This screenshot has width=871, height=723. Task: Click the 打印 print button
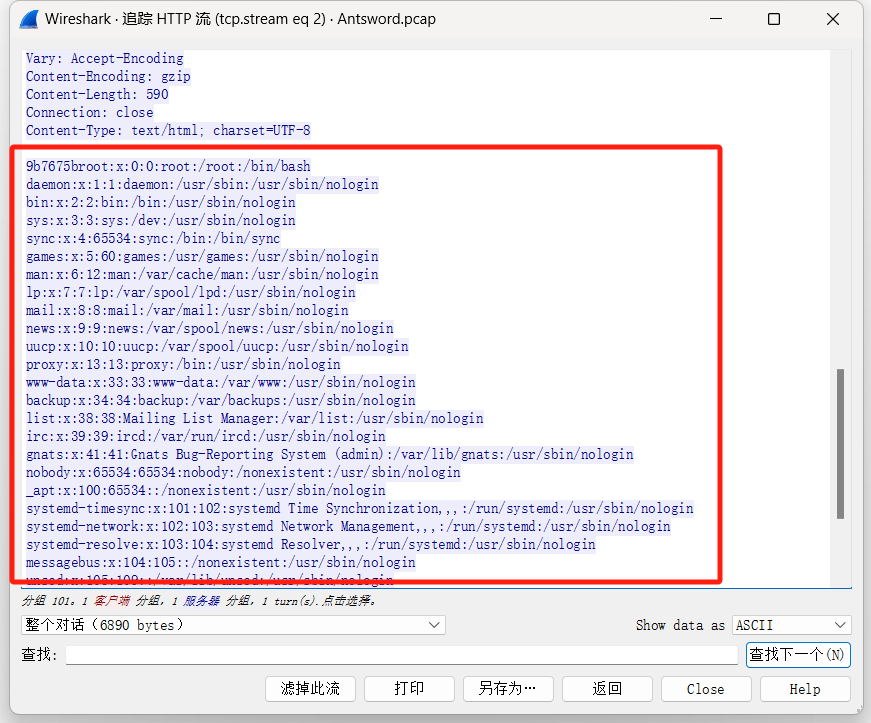409,689
